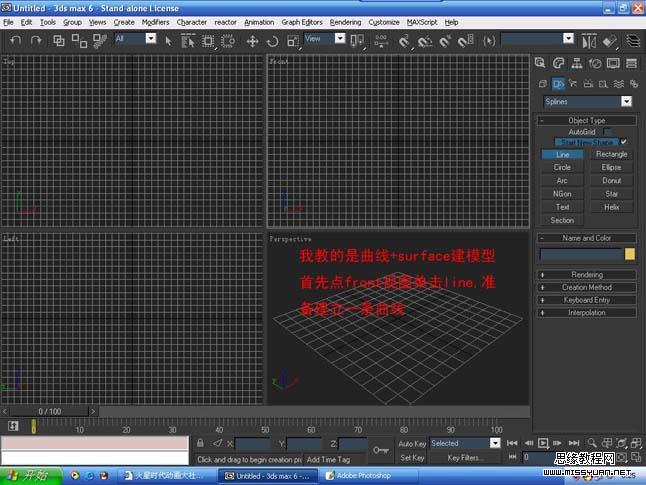Select the Cameras category icon
646x485 pixels.
(x=588, y=84)
